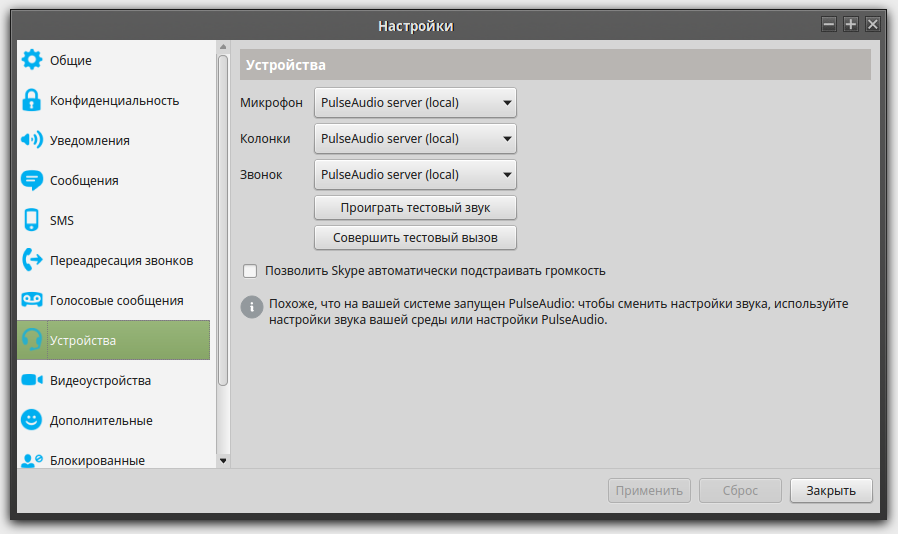Image resolution: width=898 pixels, height=534 pixels.
Task: Click the phone icon for SMS
Action: tap(32, 220)
